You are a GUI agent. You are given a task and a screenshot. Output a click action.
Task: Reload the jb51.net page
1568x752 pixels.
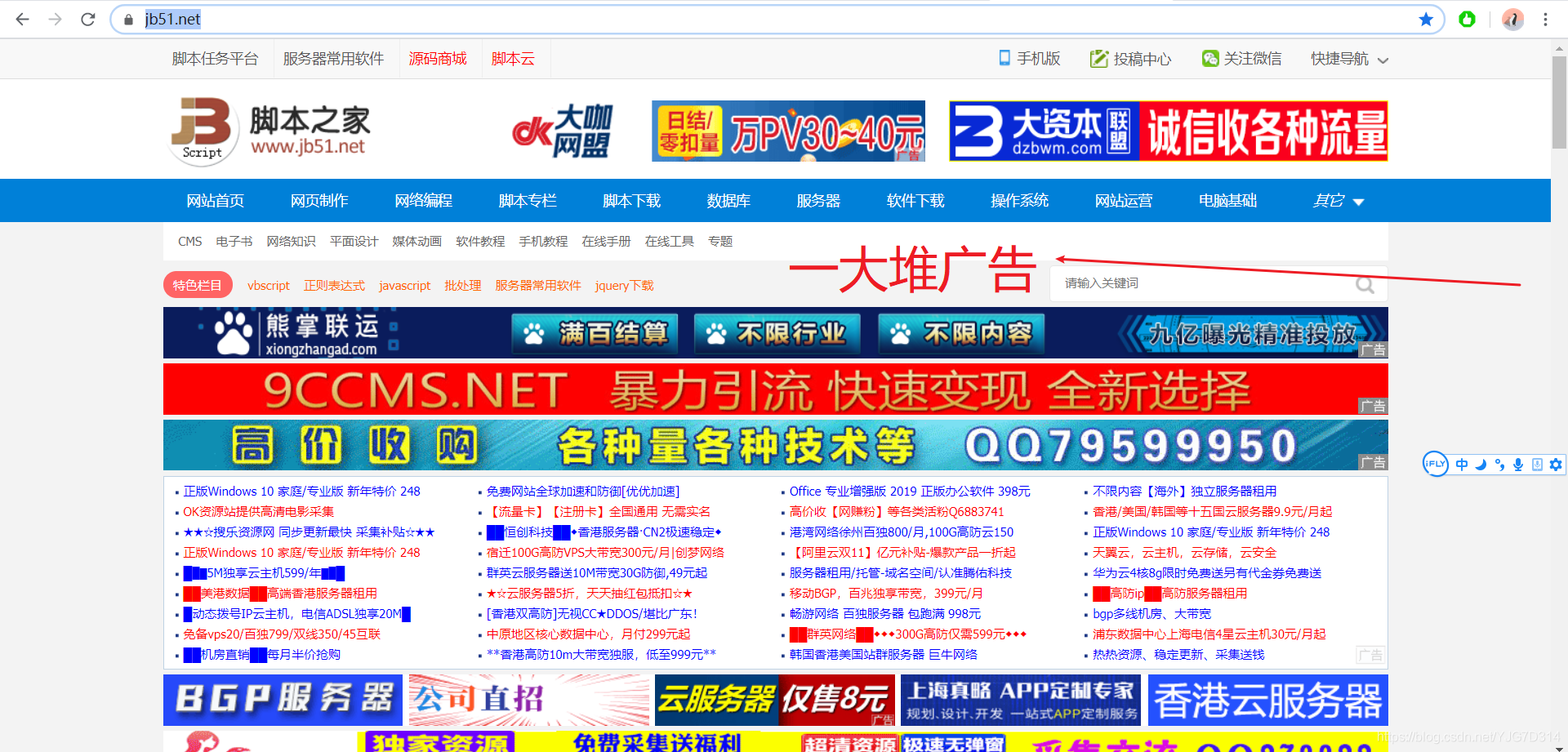(x=88, y=19)
